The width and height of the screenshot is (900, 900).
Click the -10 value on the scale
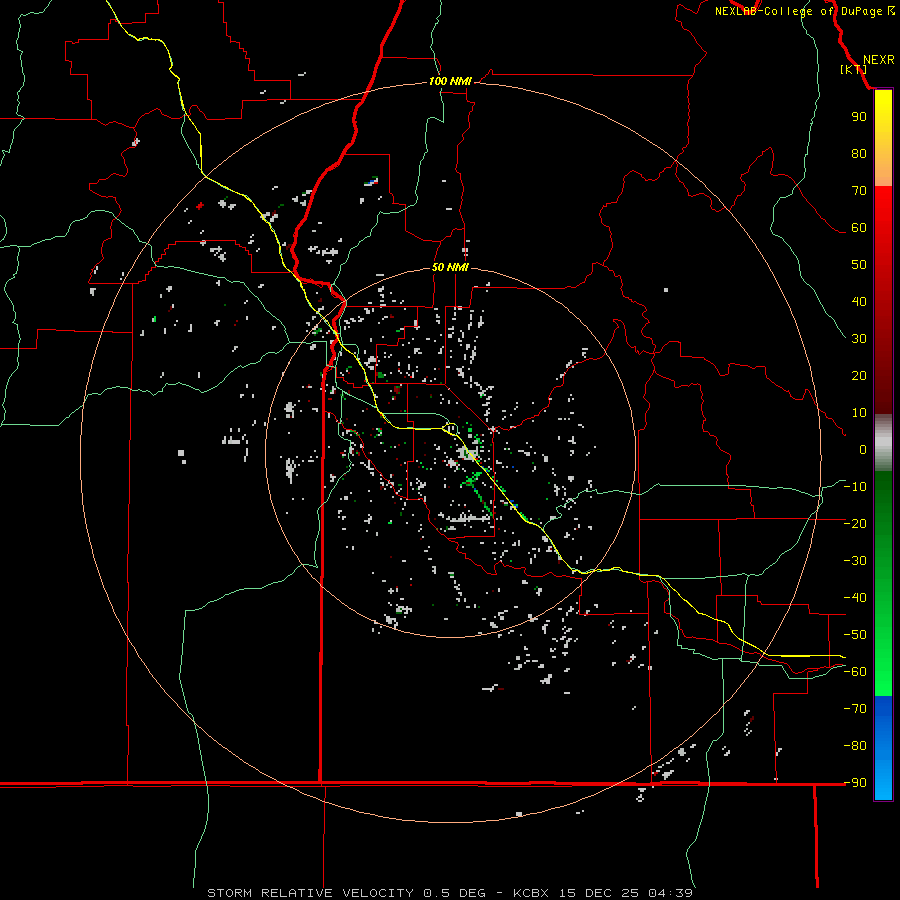click(x=855, y=487)
